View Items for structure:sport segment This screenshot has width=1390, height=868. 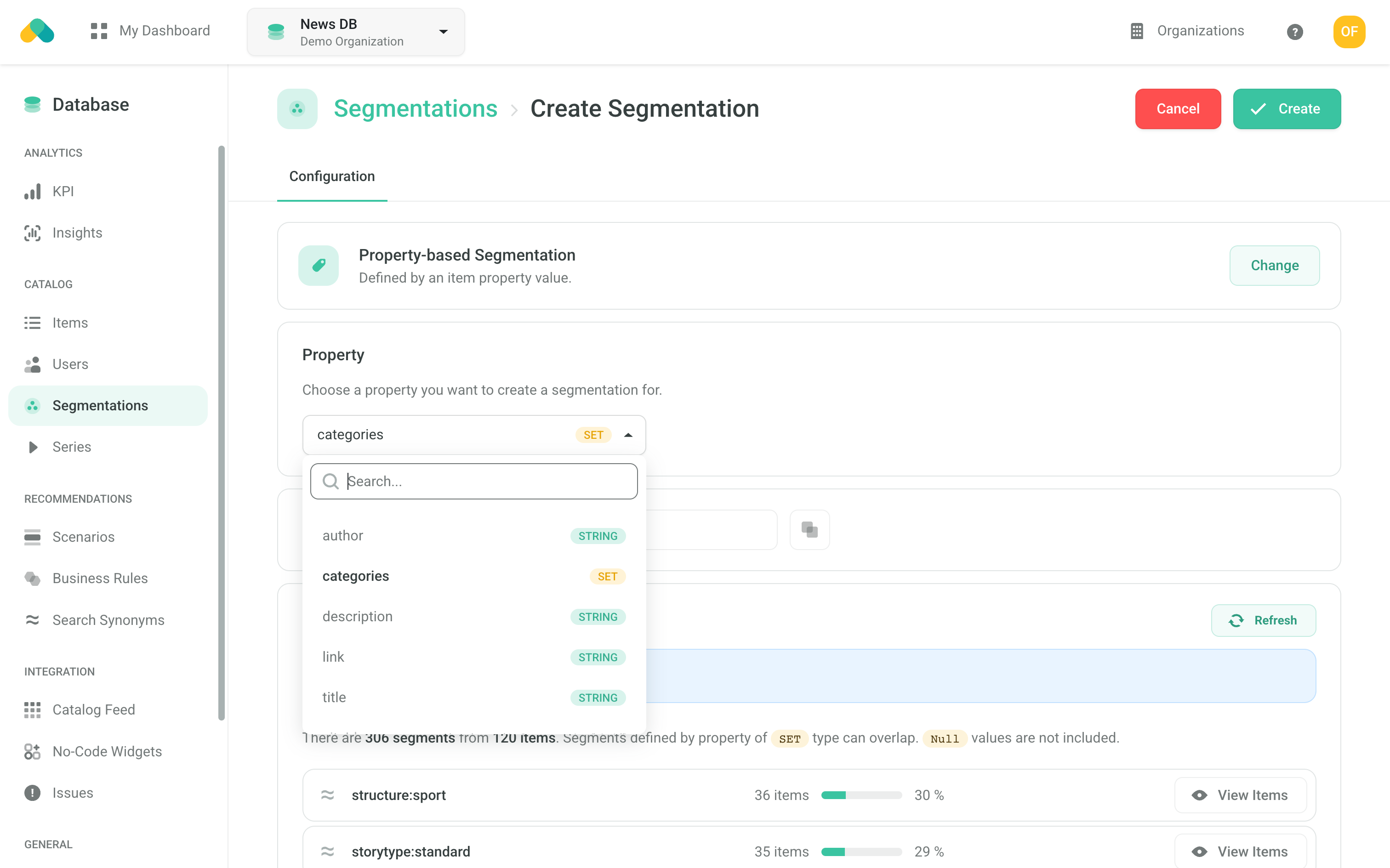tap(1240, 795)
